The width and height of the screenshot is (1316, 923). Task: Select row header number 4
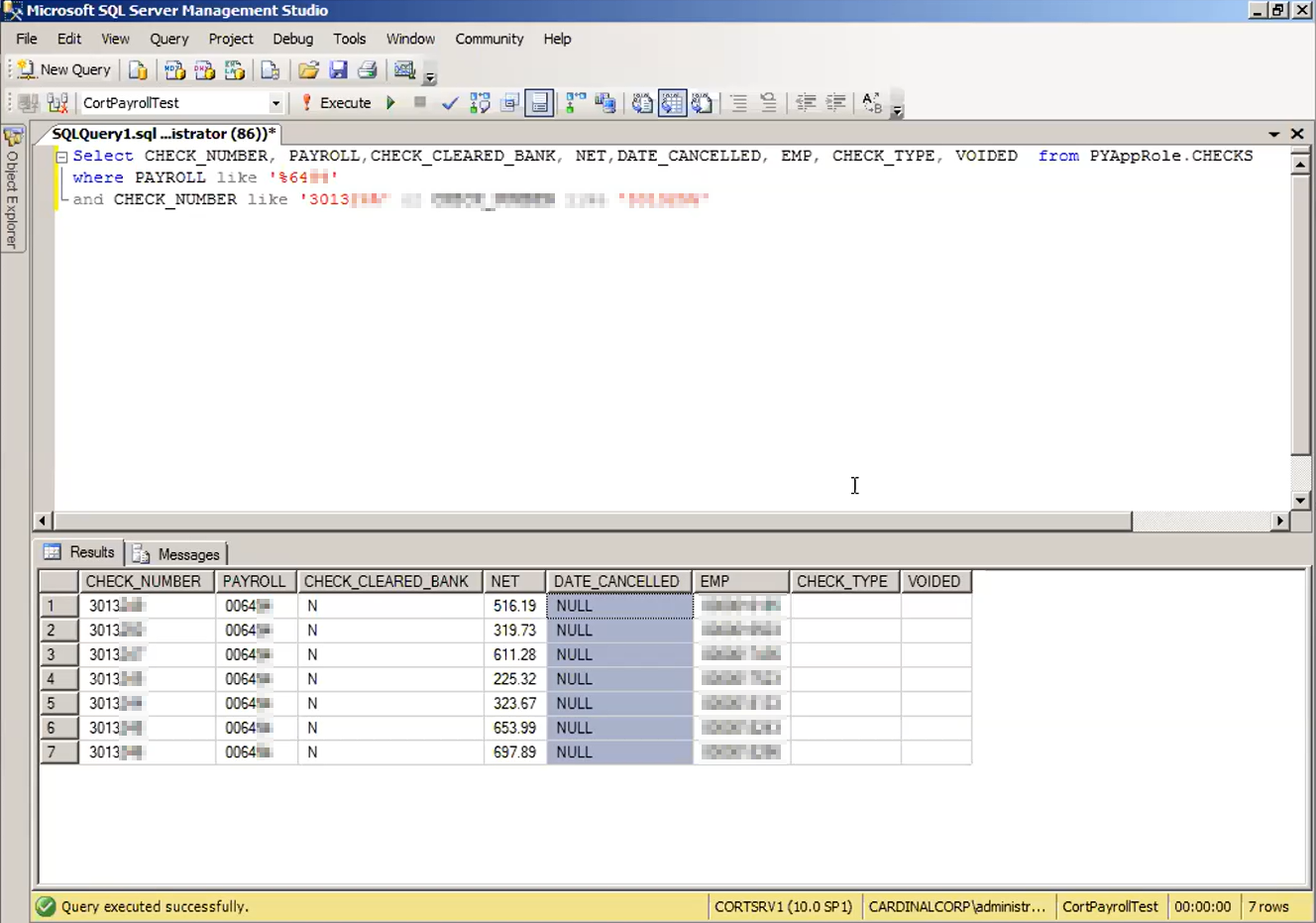pyautogui.click(x=58, y=679)
